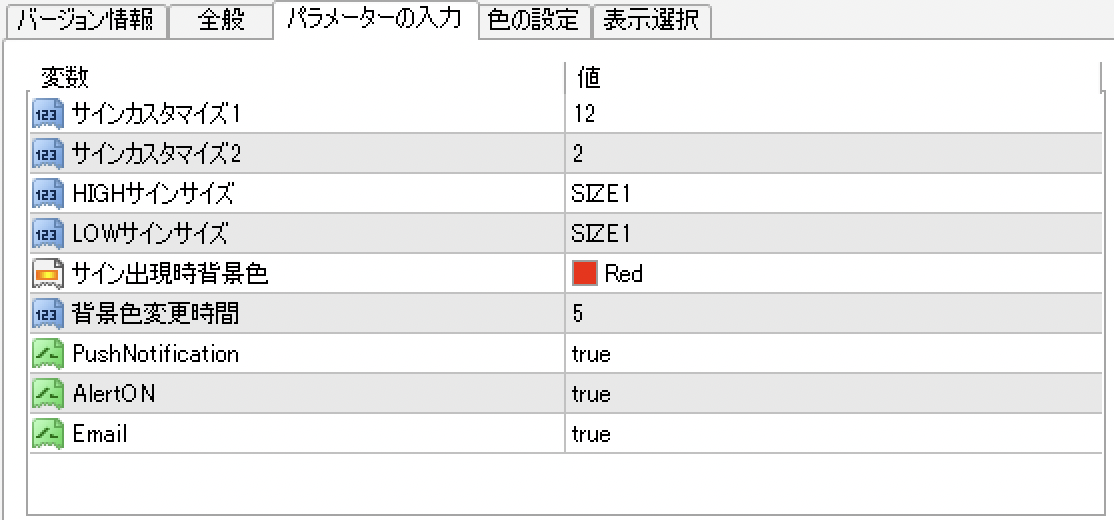Click the icon beside HIGHサインサイズ
The width and height of the screenshot is (1114, 520).
[47, 194]
